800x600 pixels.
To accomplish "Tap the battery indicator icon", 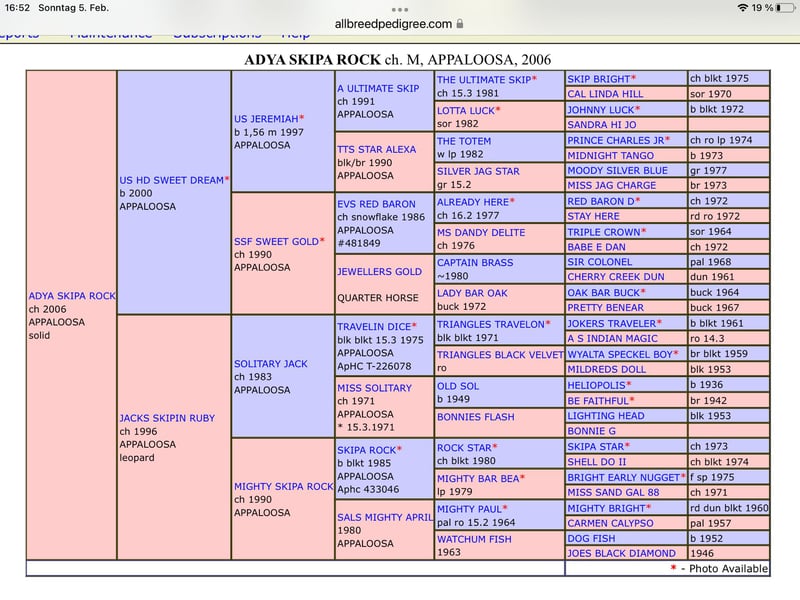I will 783,8.
